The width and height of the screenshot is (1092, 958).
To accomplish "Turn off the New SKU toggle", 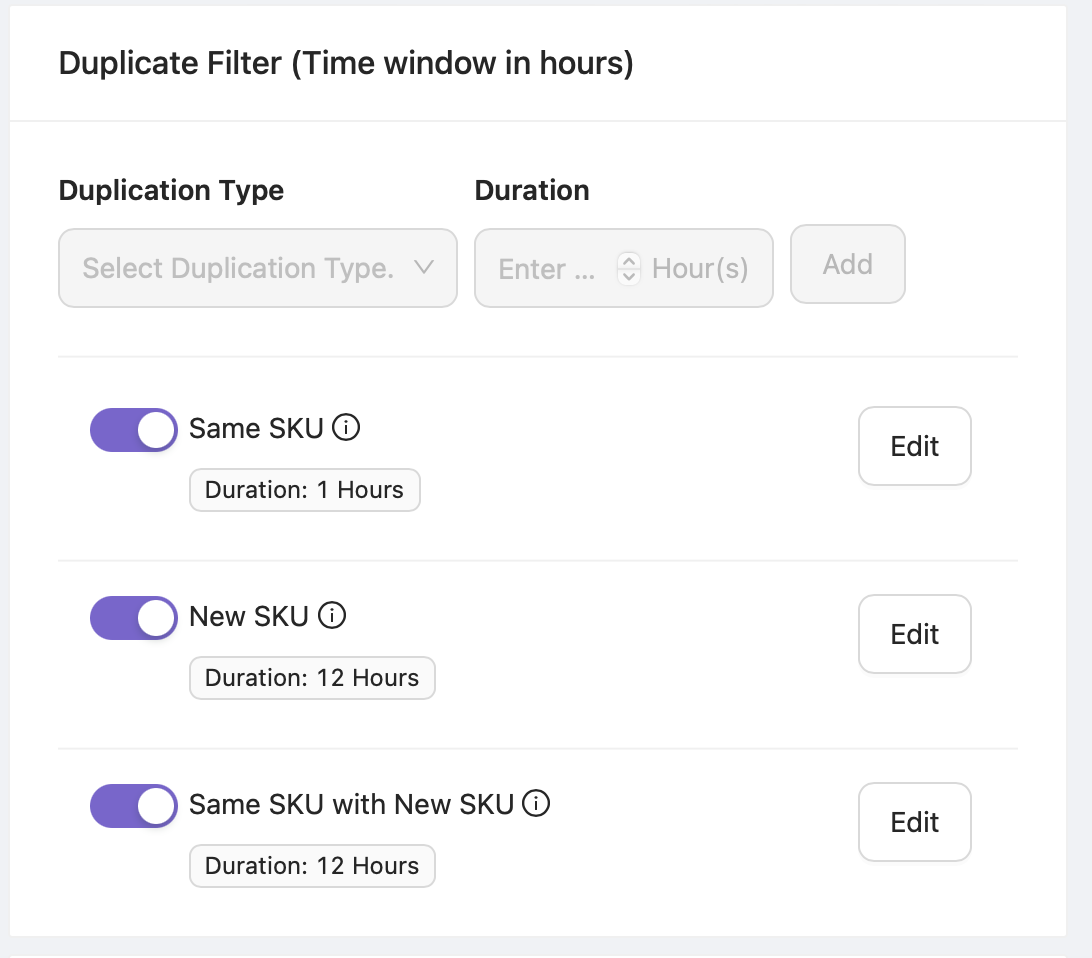I will click(134, 618).
